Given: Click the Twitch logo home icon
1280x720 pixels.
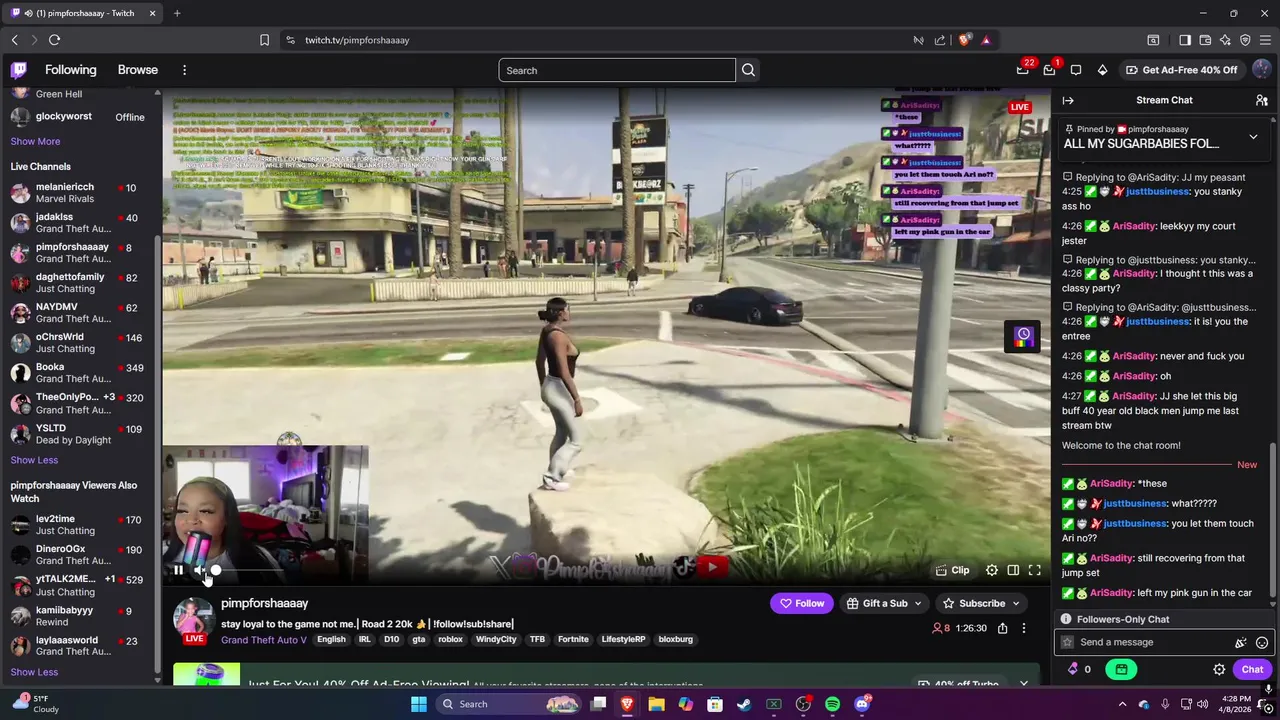Looking at the screenshot, I should point(19,70).
